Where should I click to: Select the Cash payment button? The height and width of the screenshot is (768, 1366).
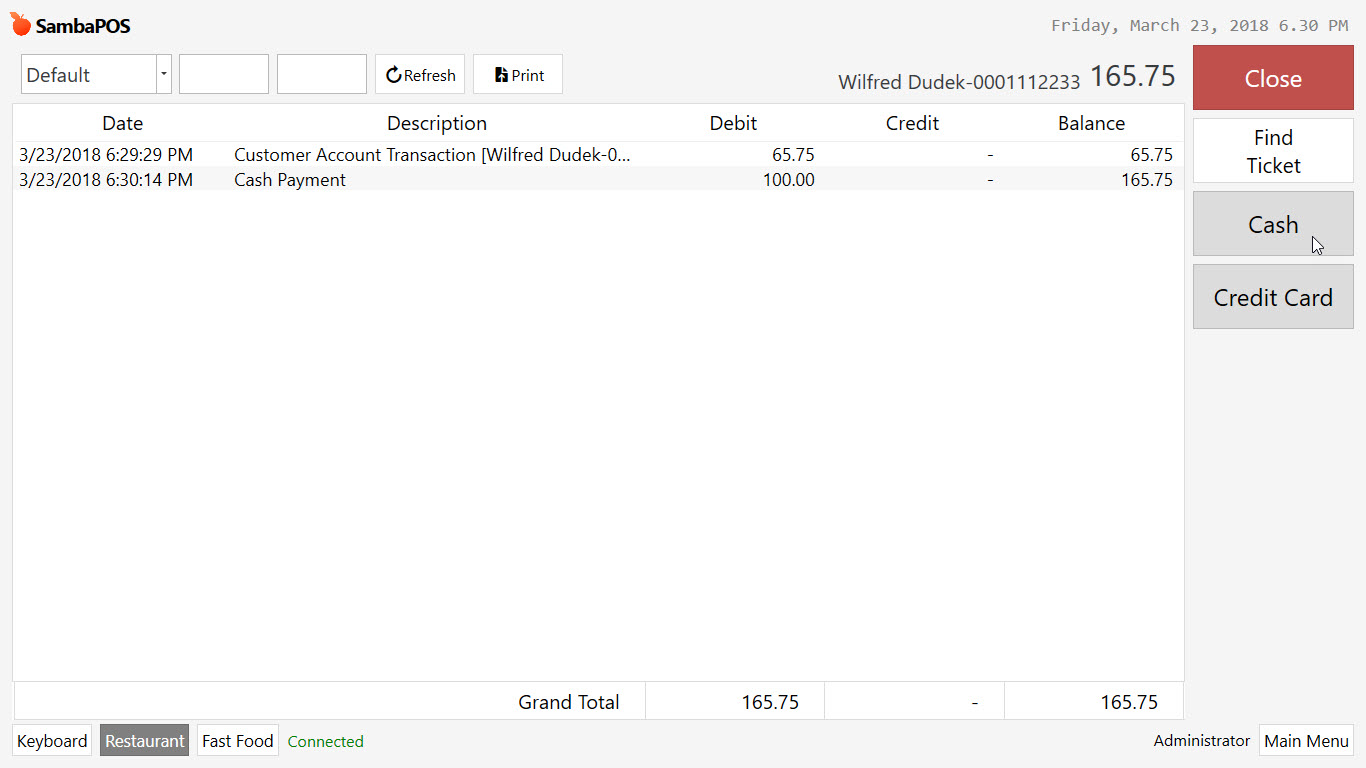click(1272, 224)
